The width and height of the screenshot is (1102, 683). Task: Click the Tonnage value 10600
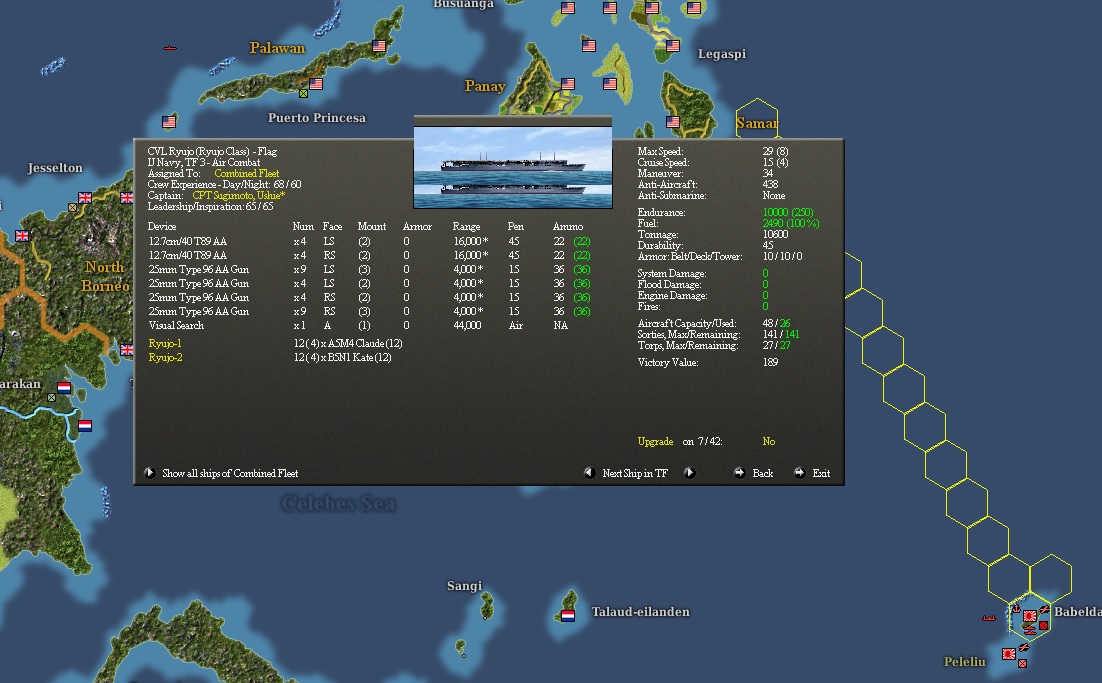[x=775, y=235]
